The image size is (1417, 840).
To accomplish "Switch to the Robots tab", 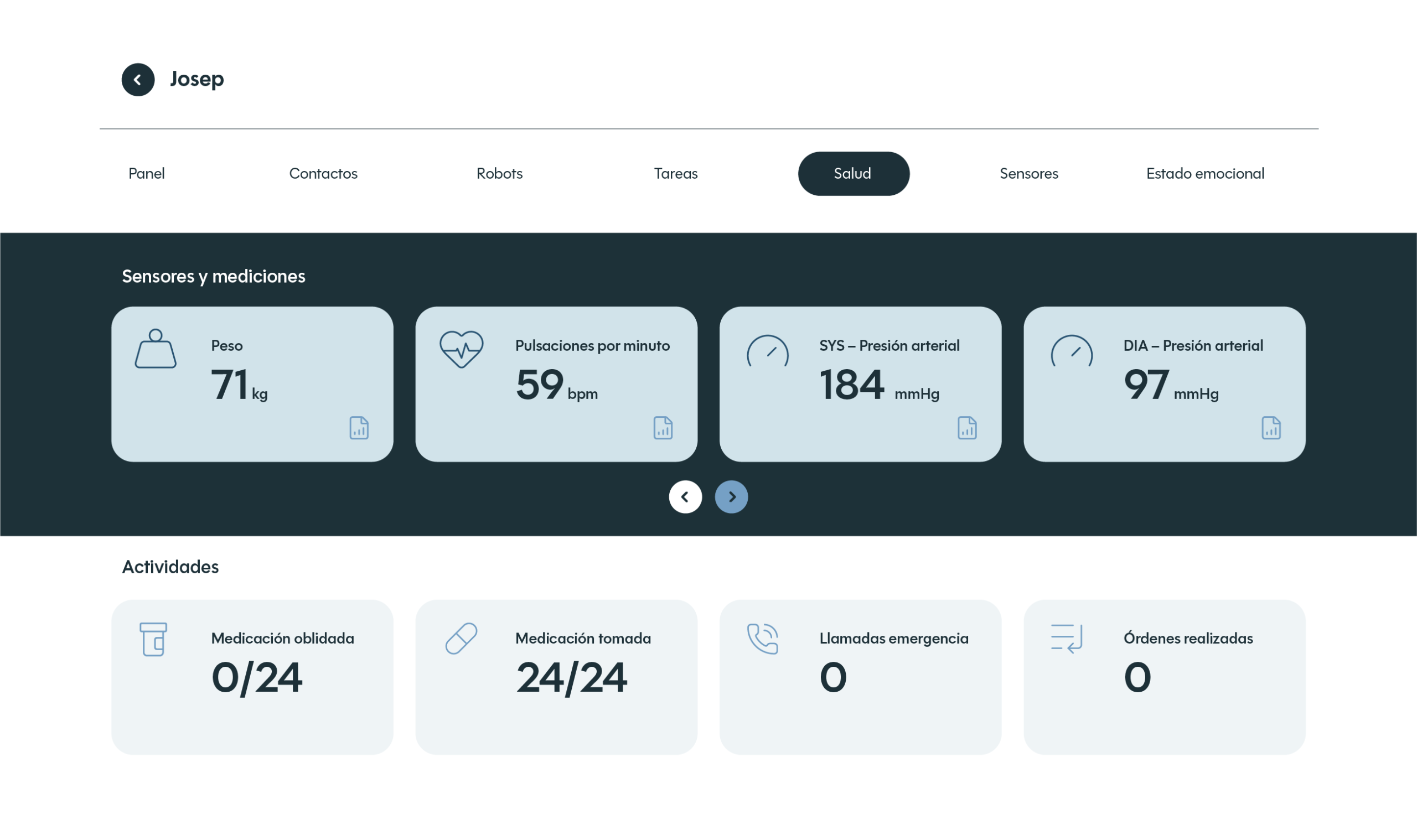I will pos(499,174).
